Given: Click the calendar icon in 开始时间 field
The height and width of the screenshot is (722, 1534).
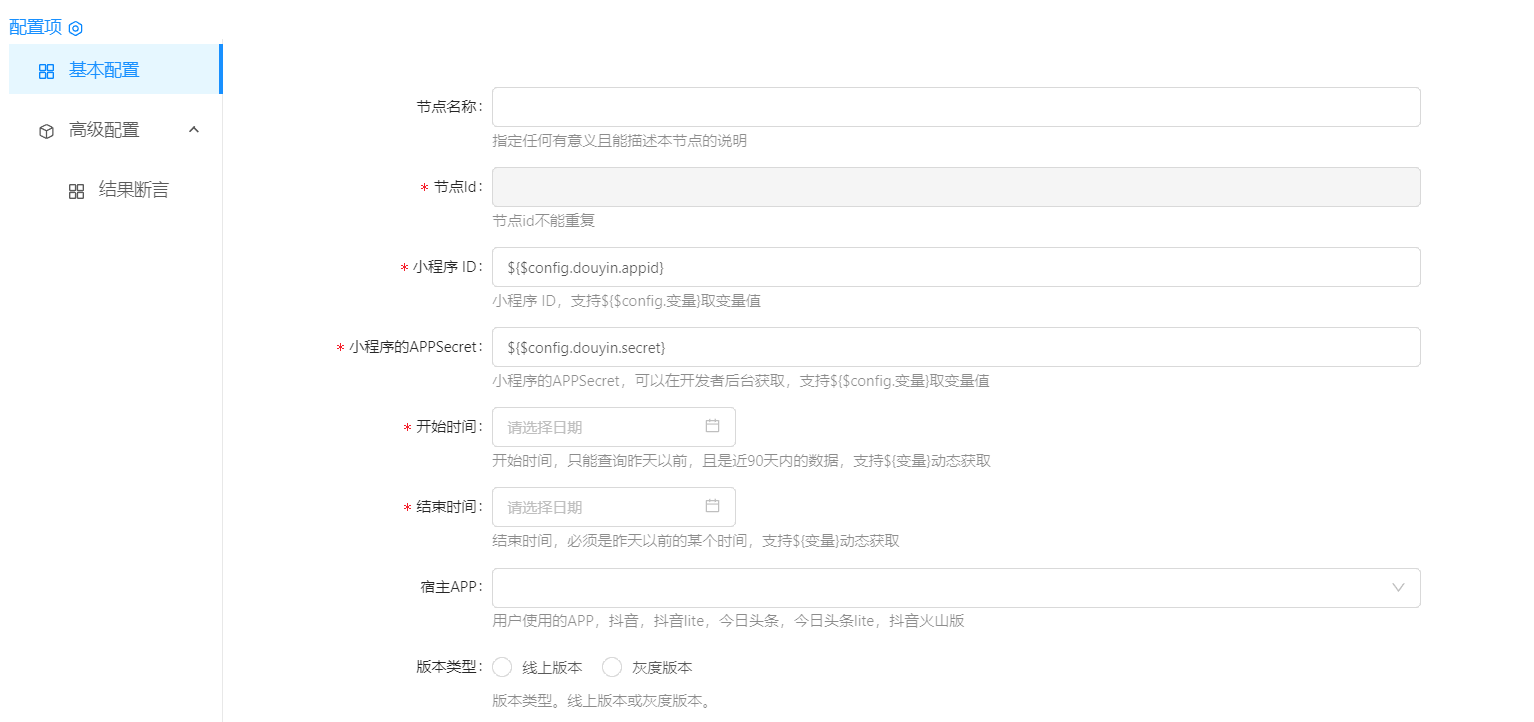Looking at the screenshot, I should pos(712,426).
